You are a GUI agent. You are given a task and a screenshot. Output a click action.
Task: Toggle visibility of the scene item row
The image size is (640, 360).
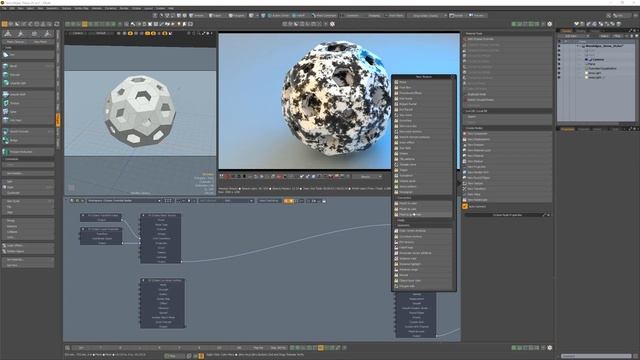point(559,46)
